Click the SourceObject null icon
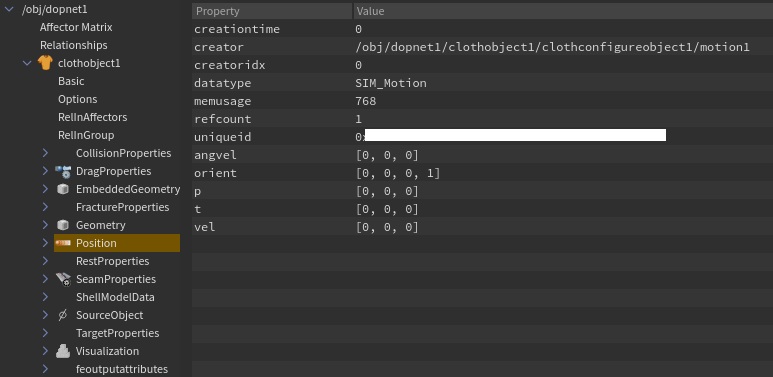This screenshot has height=377, width=773. click(x=63, y=315)
